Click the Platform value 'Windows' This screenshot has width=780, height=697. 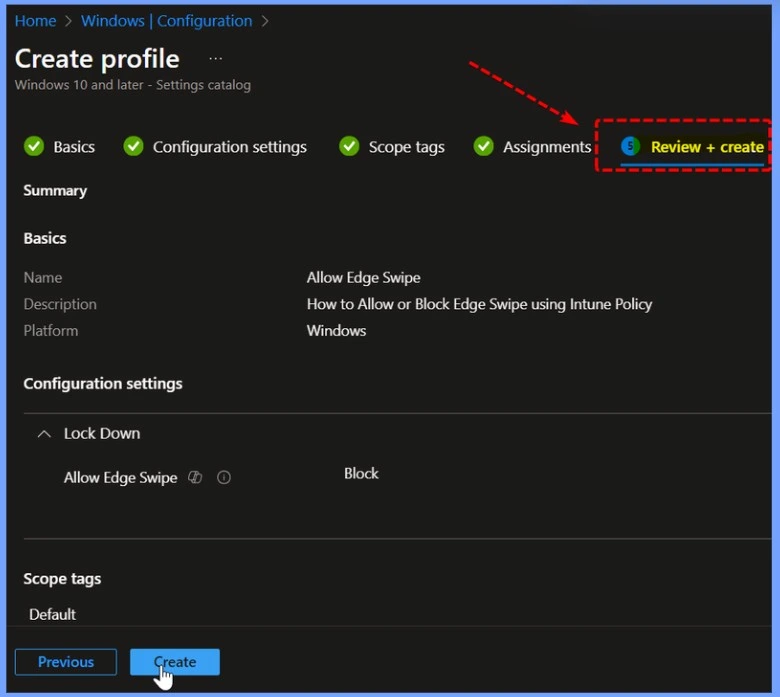336,331
